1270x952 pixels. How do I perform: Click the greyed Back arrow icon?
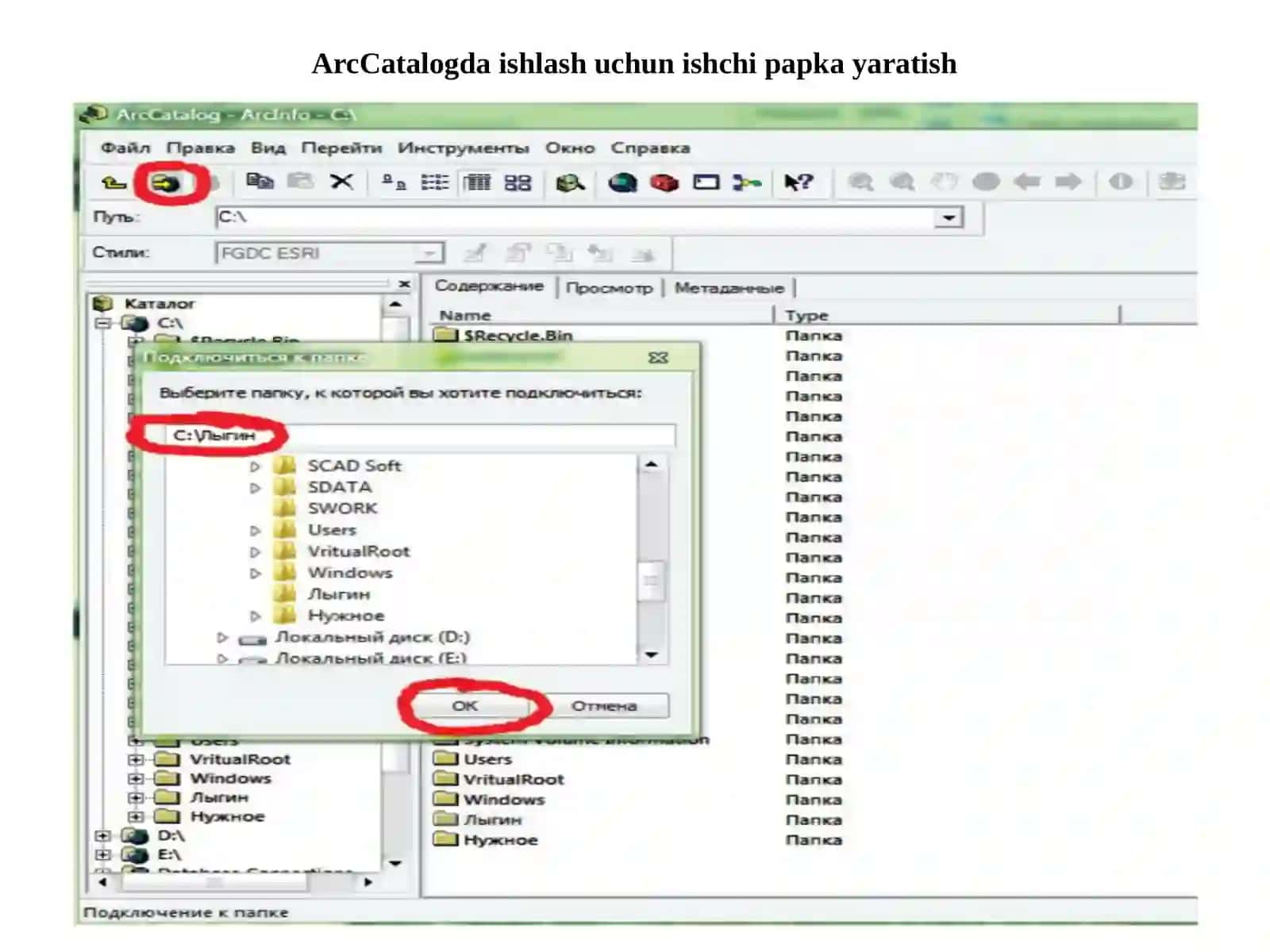[x=1027, y=182]
